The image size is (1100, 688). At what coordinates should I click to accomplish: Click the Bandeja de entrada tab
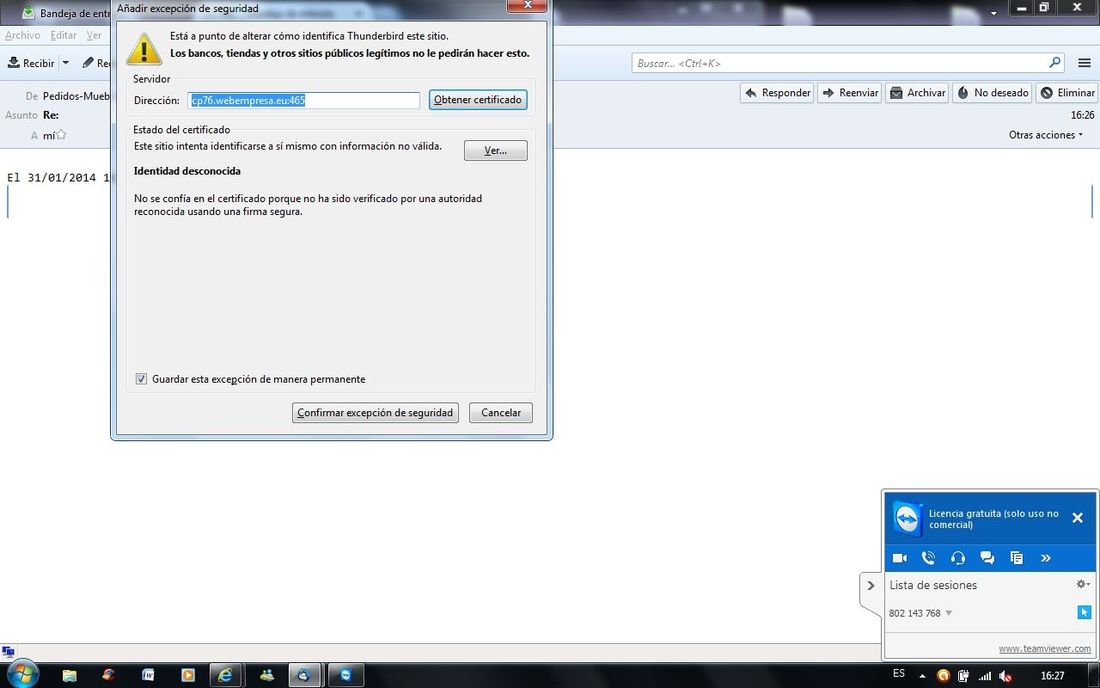(x=66, y=13)
